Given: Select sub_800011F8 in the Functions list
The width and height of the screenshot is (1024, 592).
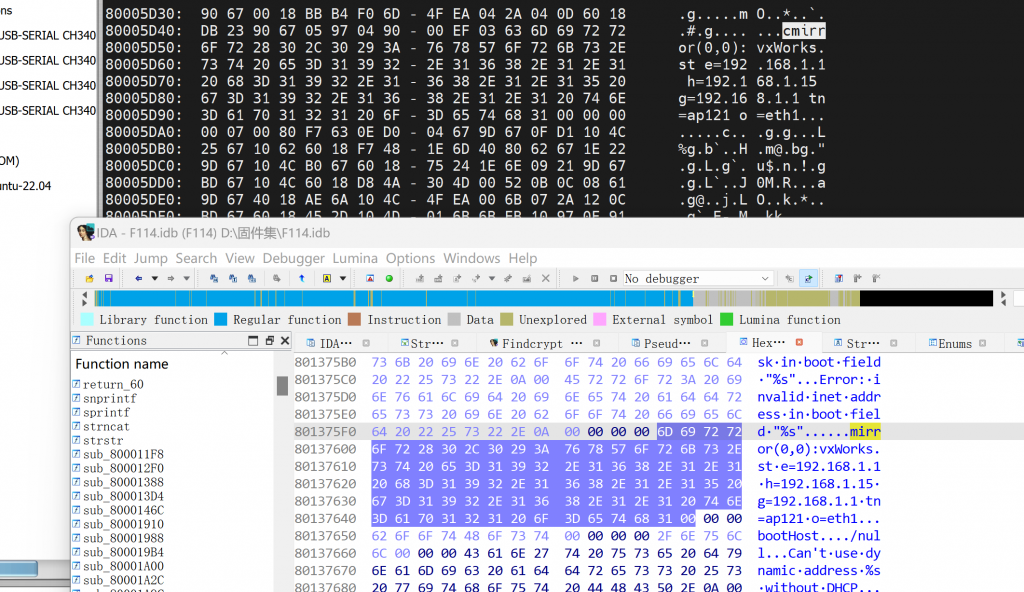Looking at the screenshot, I should 123,454.
